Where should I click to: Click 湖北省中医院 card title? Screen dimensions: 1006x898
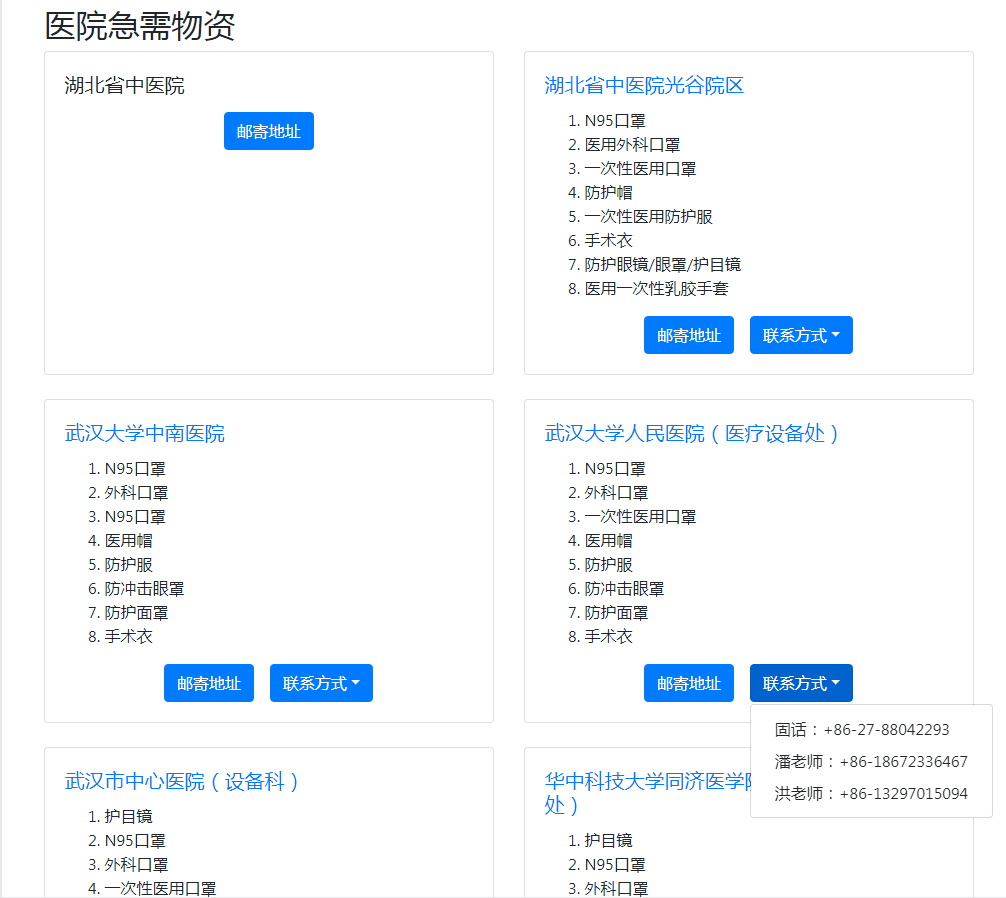[124, 85]
